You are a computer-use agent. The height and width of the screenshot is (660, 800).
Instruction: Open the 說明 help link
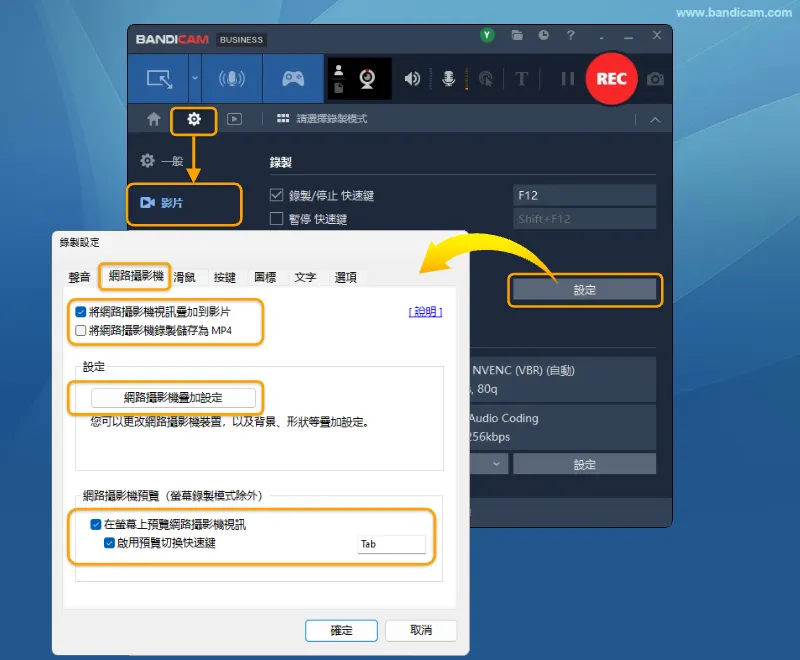click(425, 312)
